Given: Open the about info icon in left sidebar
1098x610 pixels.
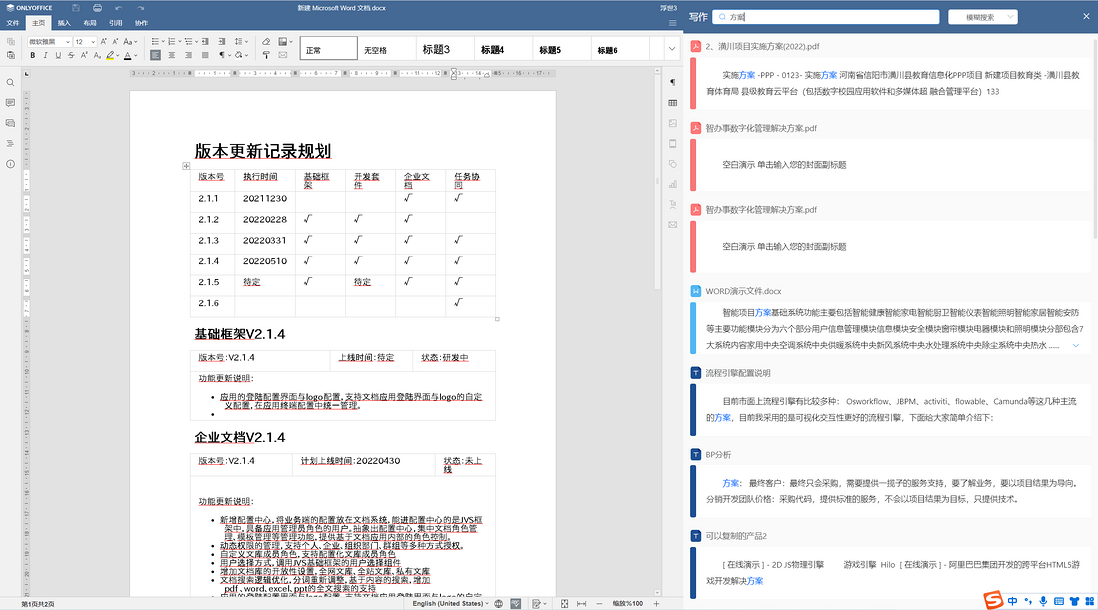Looking at the screenshot, I should (x=11, y=164).
